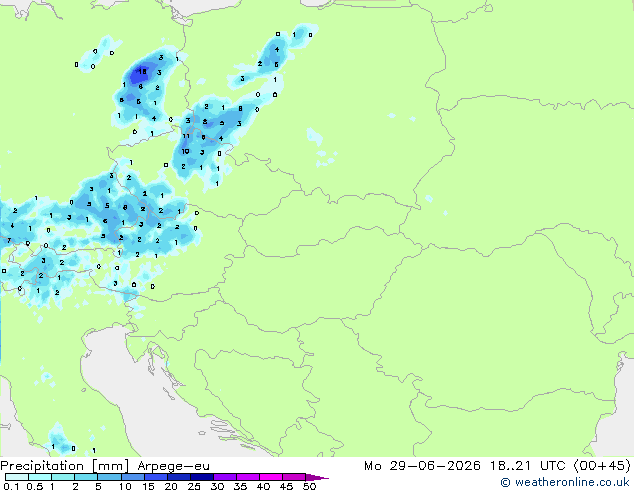The image size is (634, 490).
Task: Open the weatheronline.co.uk copyright link
Action: point(565,482)
